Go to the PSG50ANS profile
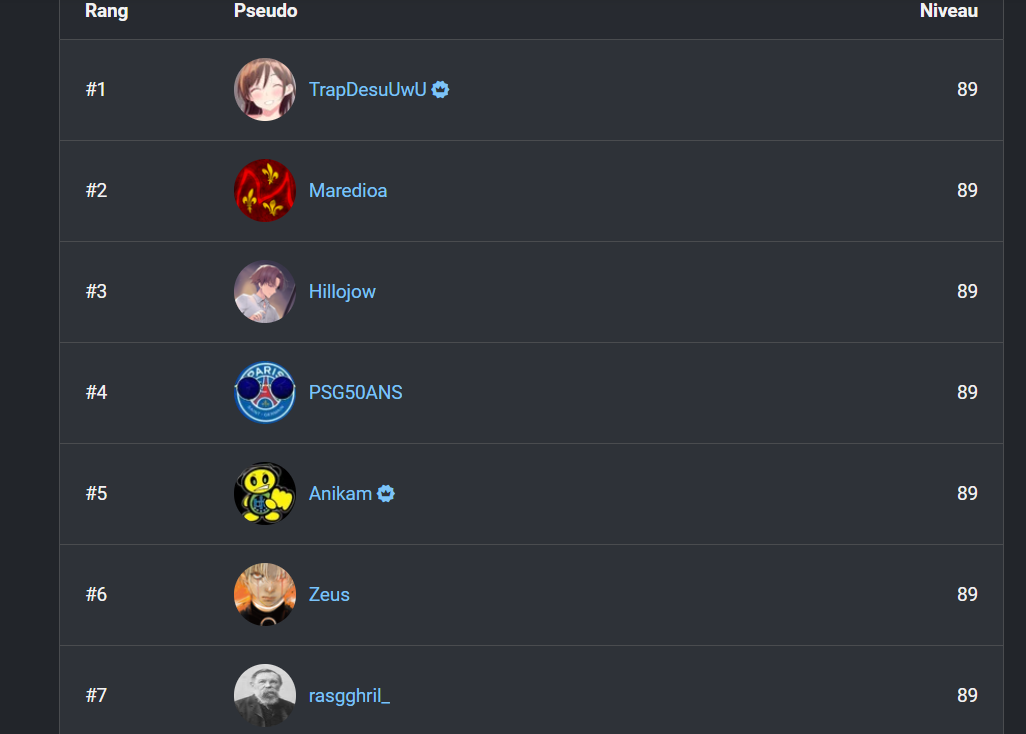 355,393
